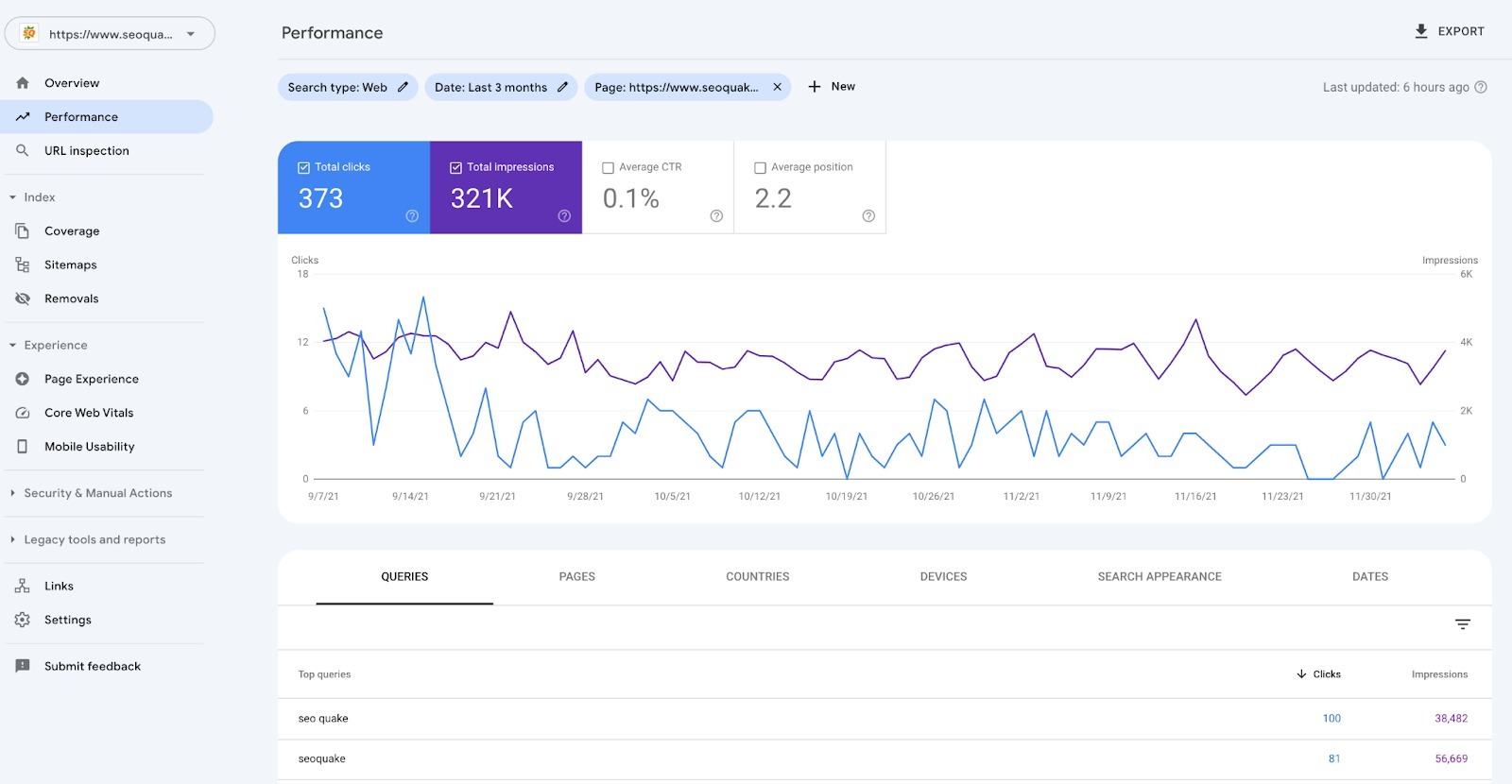Open Core Web Vitals gauge icon
Viewport: 1512px width, 784px height.
pos(23,413)
